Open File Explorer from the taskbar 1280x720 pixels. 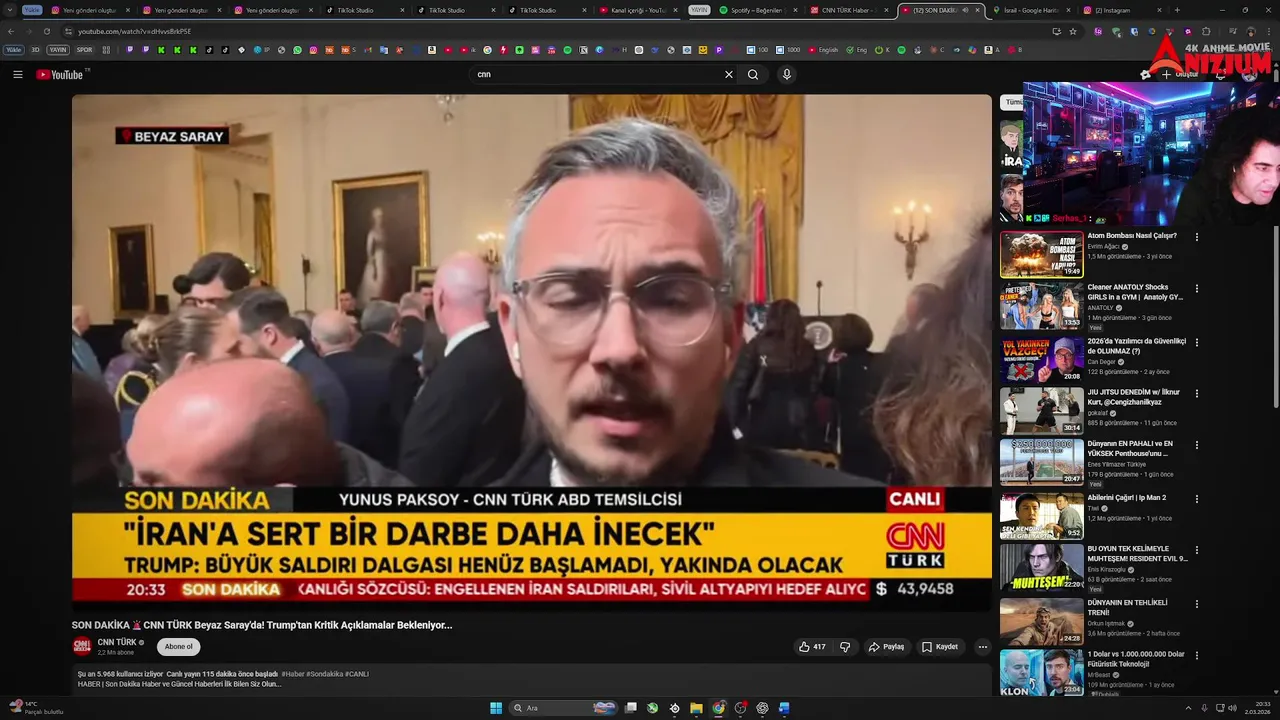click(696, 708)
